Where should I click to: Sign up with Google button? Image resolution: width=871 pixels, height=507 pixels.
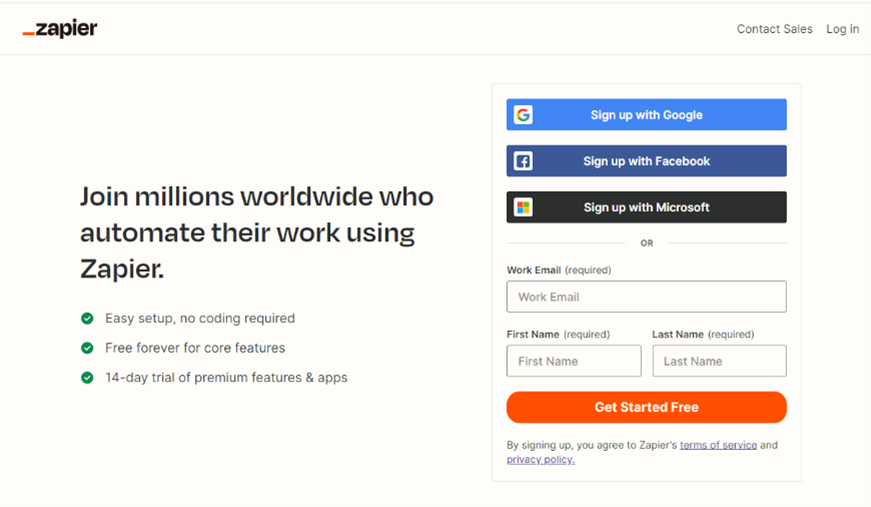pyautogui.click(x=647, y=114)
